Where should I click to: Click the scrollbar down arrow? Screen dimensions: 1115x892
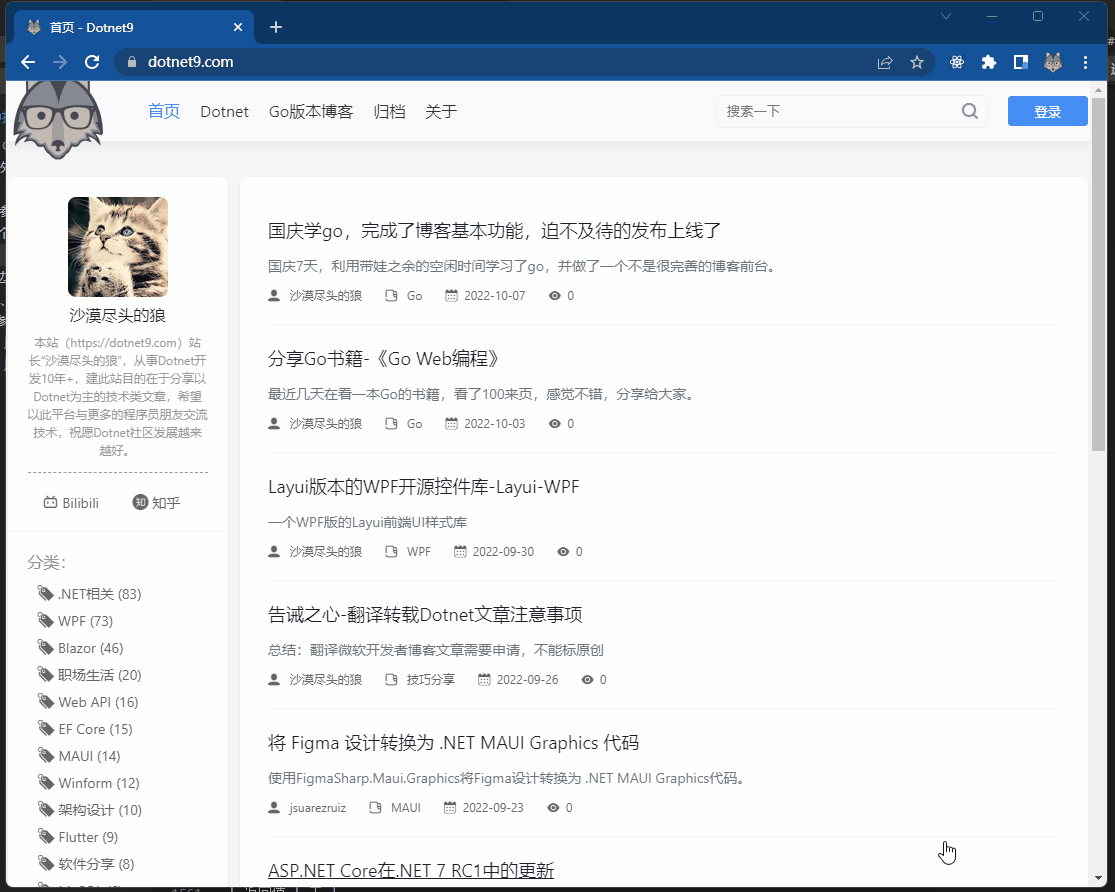pos(1098,878)
